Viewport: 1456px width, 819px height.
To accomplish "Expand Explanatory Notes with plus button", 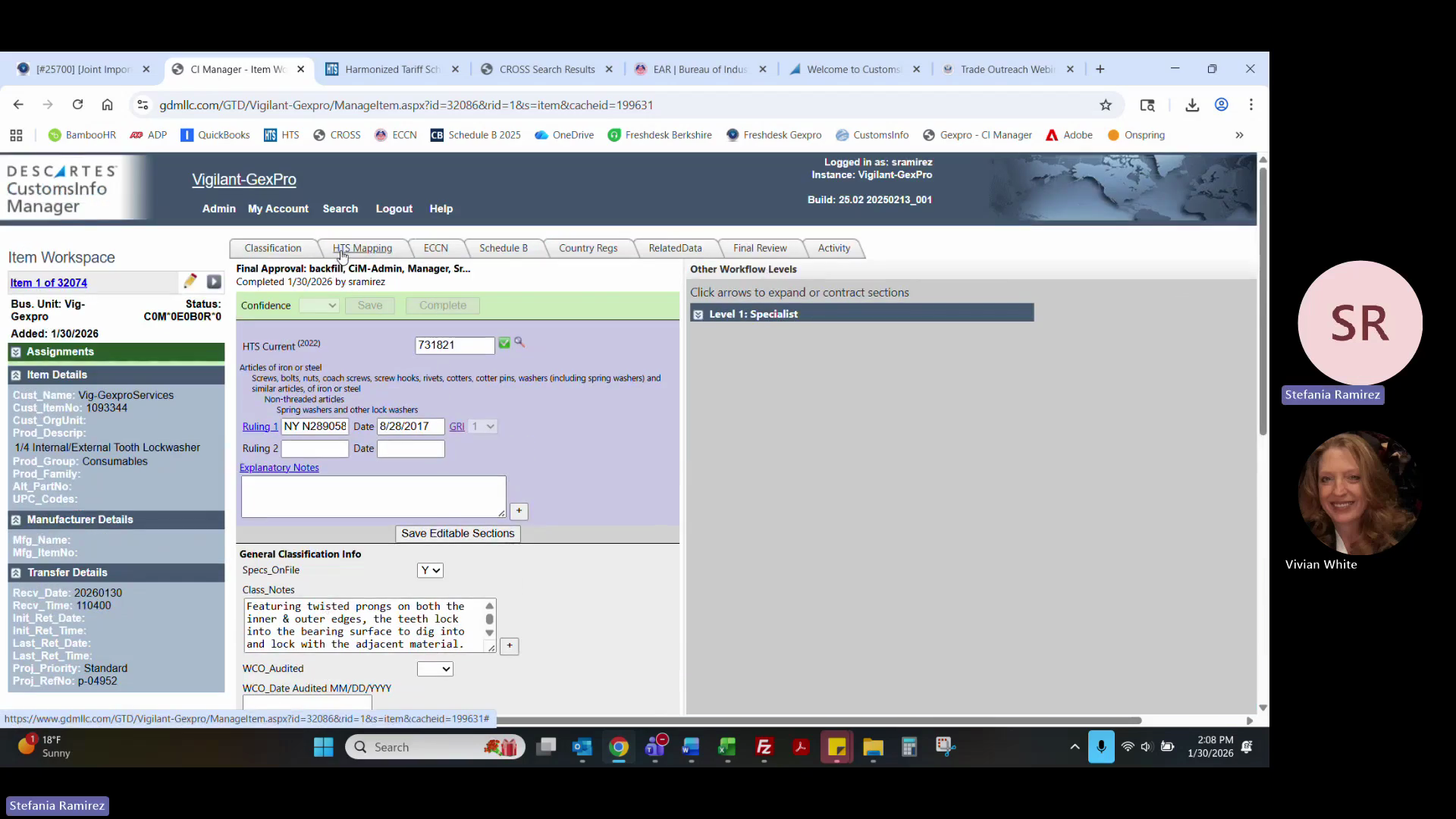I will pos(519,511).
